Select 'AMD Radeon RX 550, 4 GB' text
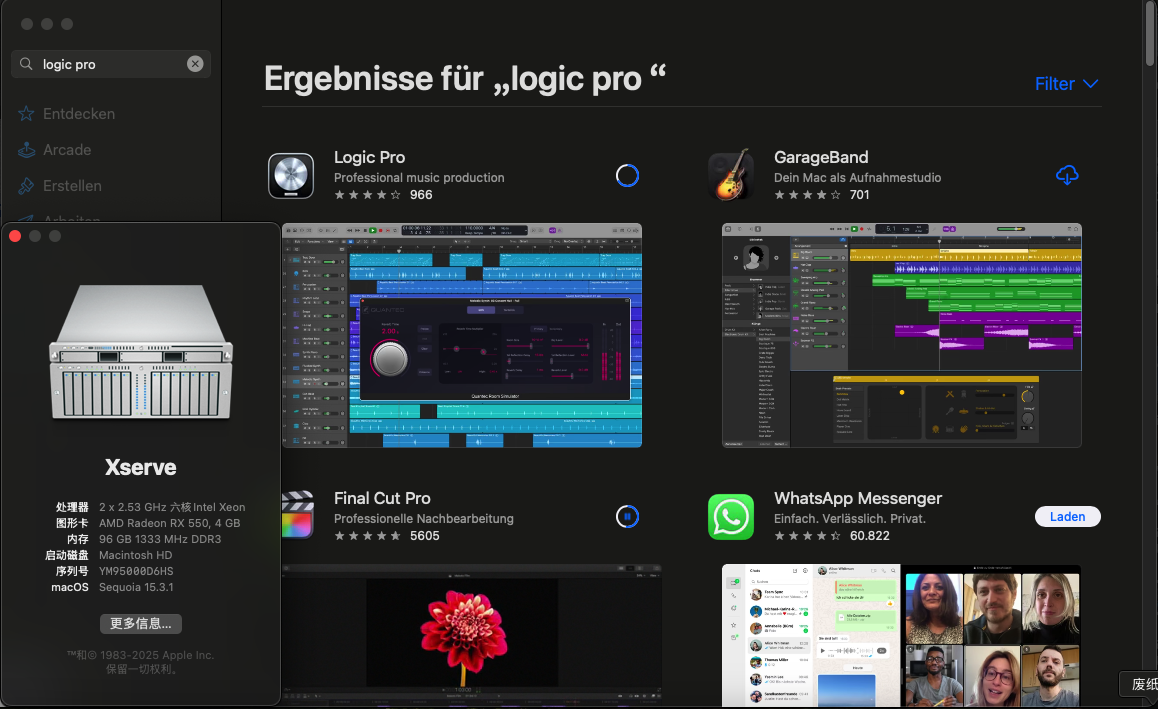This screenshot has height=709, width=1158. pos(170,523)
